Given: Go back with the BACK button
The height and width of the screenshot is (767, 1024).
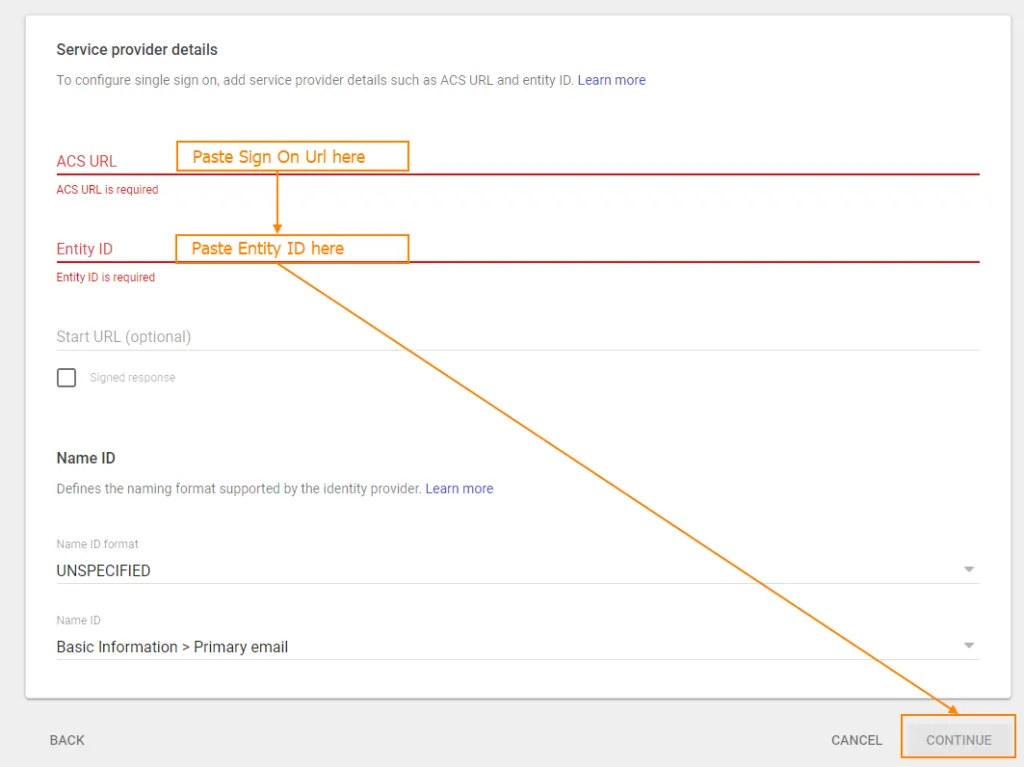Looking at the screenshot, I should [x=67, y=740].
